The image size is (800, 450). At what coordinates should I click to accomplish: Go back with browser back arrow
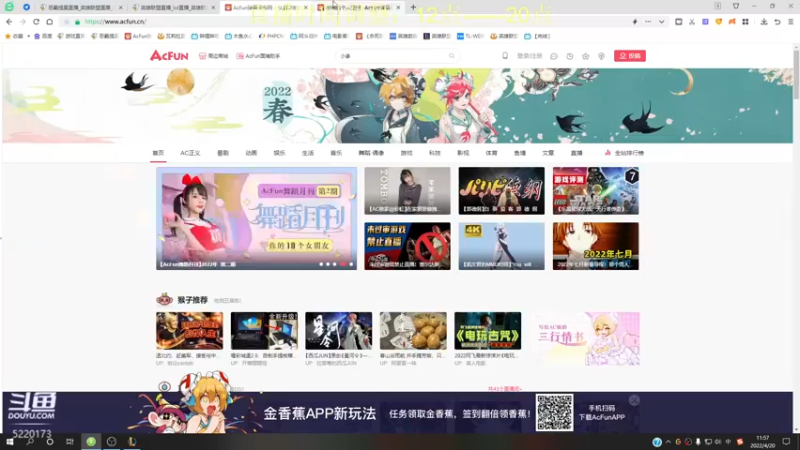[9, 22]
